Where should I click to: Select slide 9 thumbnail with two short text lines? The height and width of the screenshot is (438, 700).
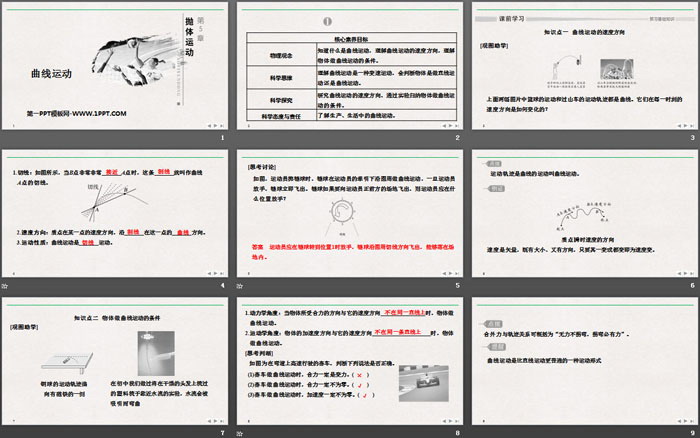(x=585, y=361)
